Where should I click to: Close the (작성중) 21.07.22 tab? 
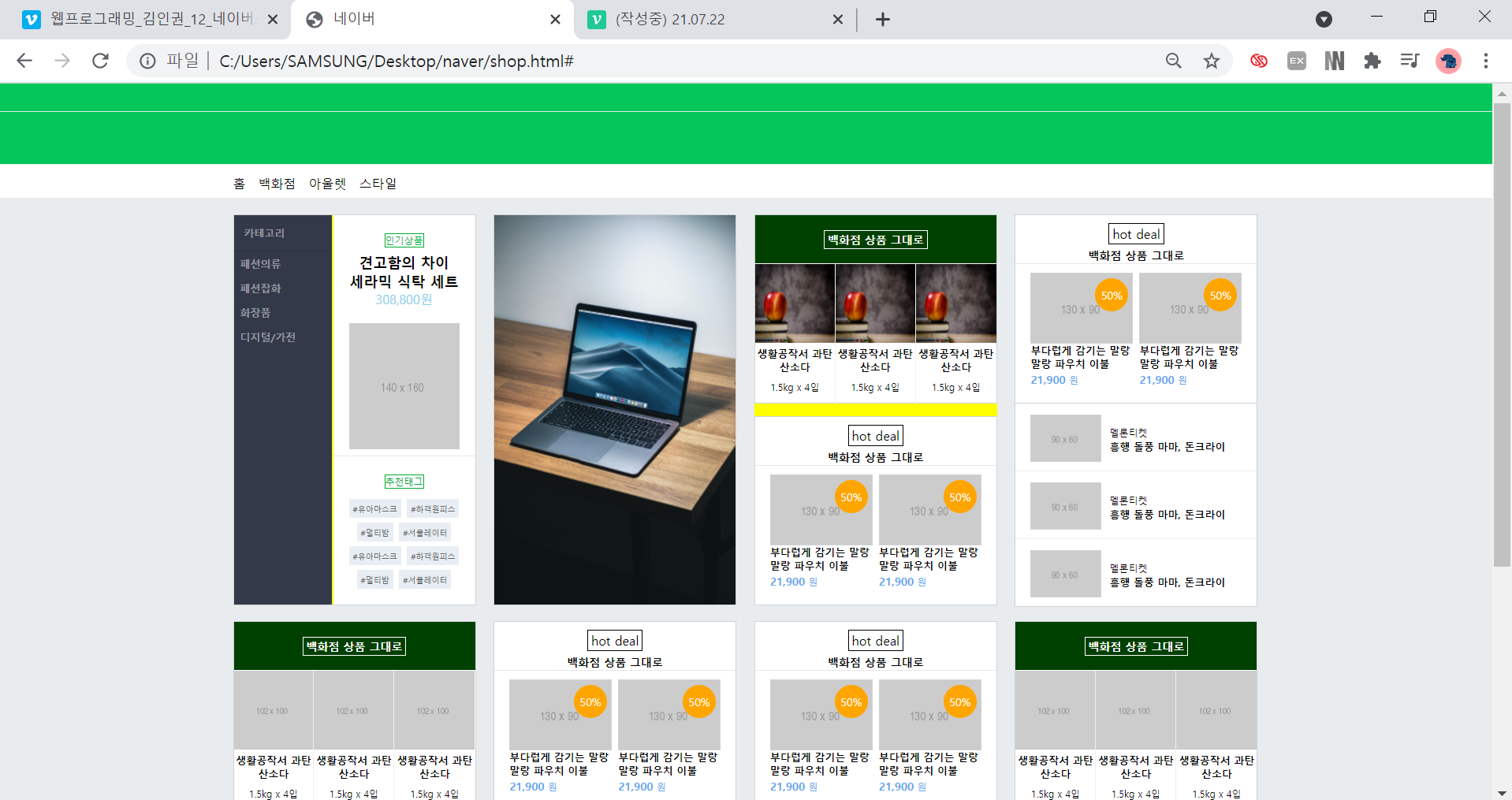tap(838, 20)
